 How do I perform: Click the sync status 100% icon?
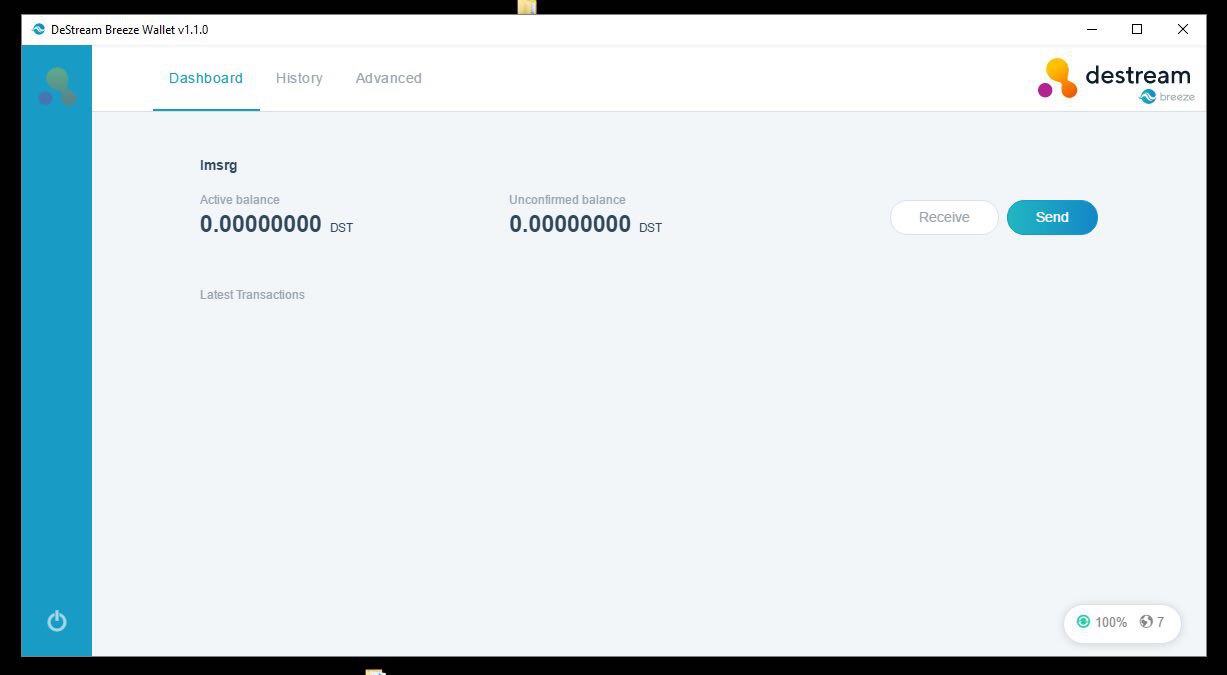[x=1083, y=622]
